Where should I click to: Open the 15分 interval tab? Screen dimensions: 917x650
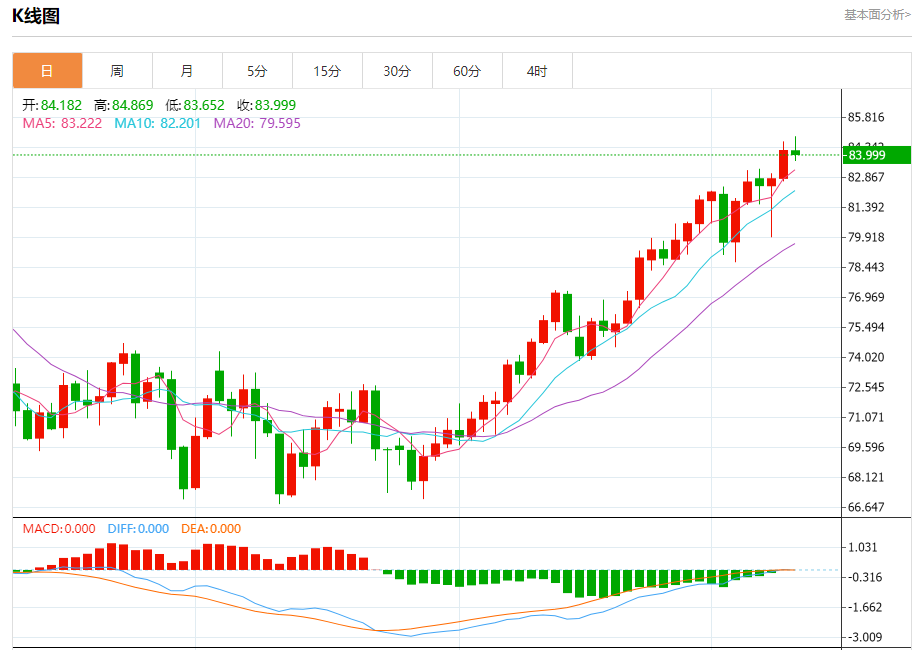point(328,71)
